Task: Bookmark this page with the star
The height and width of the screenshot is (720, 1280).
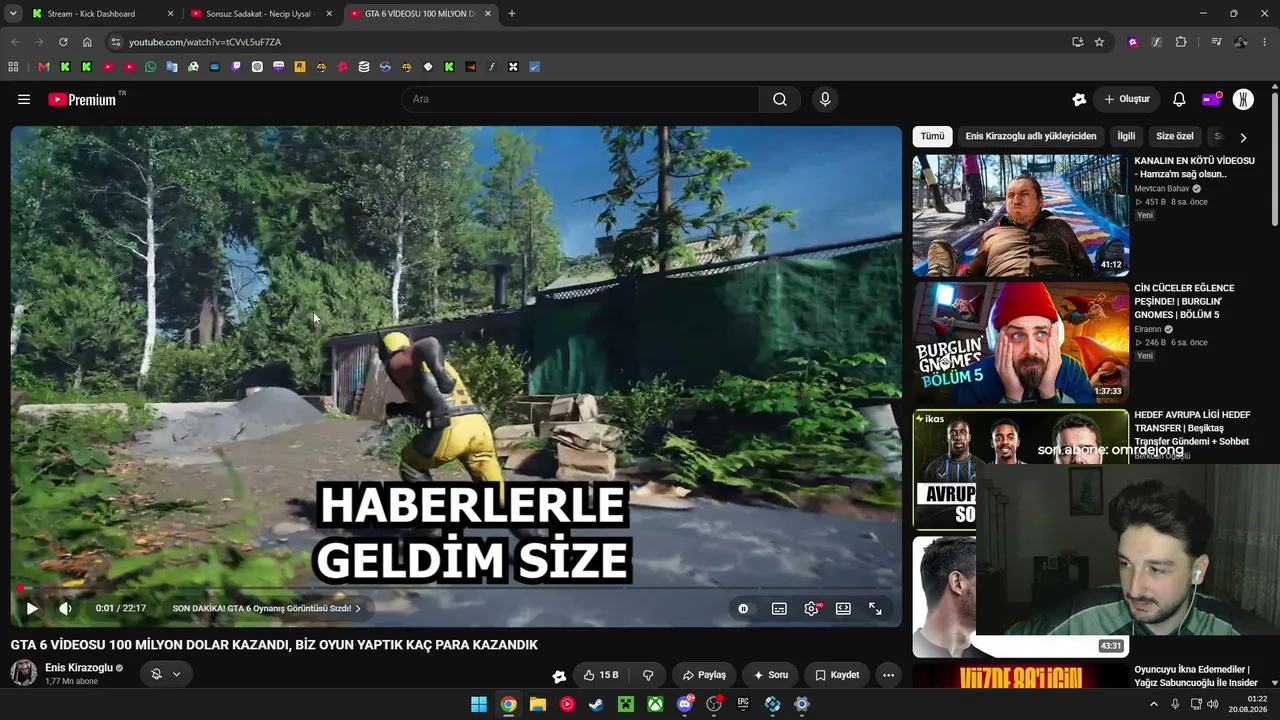Action: [1099, 42]
